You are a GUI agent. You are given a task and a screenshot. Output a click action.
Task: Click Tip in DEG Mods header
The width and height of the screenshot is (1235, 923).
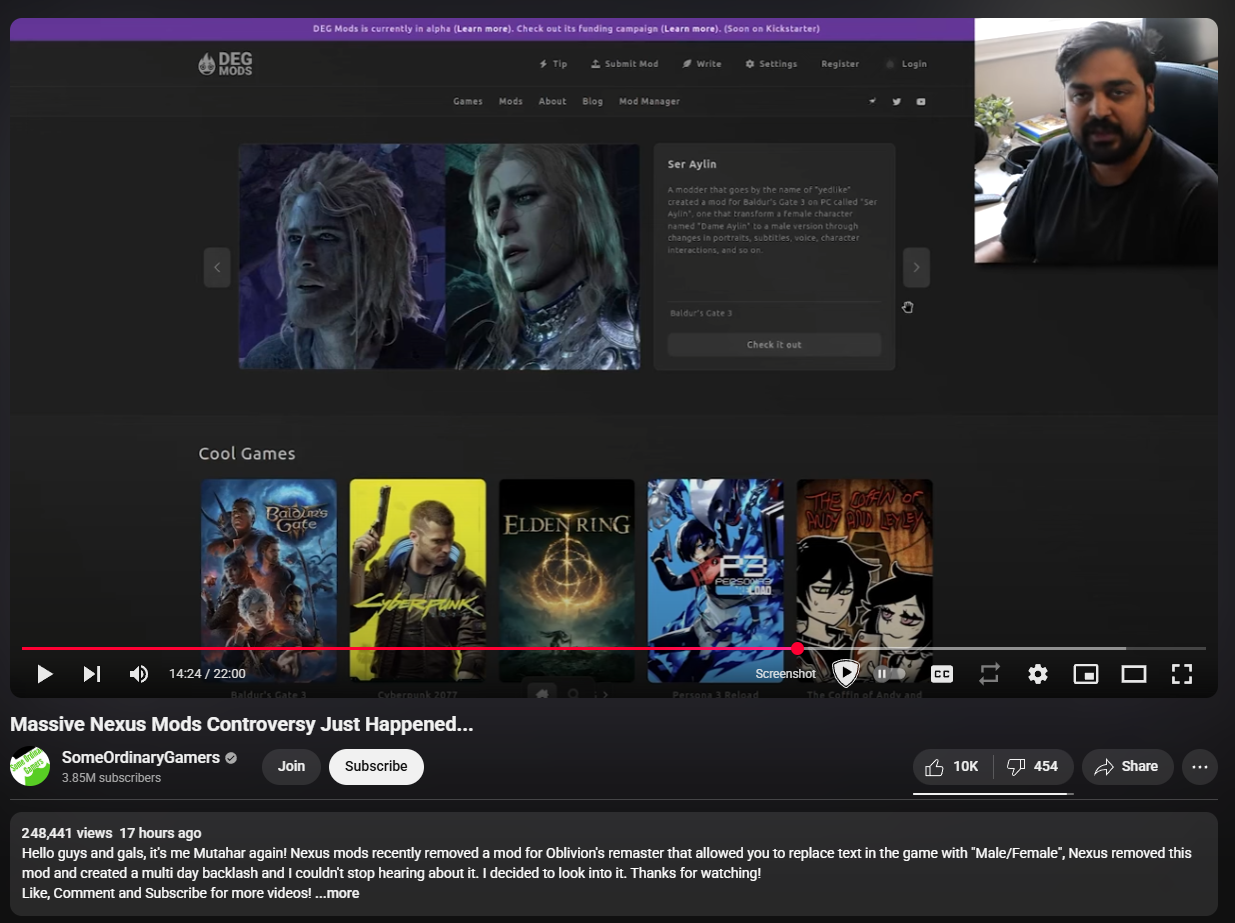(x=553, y=64)
